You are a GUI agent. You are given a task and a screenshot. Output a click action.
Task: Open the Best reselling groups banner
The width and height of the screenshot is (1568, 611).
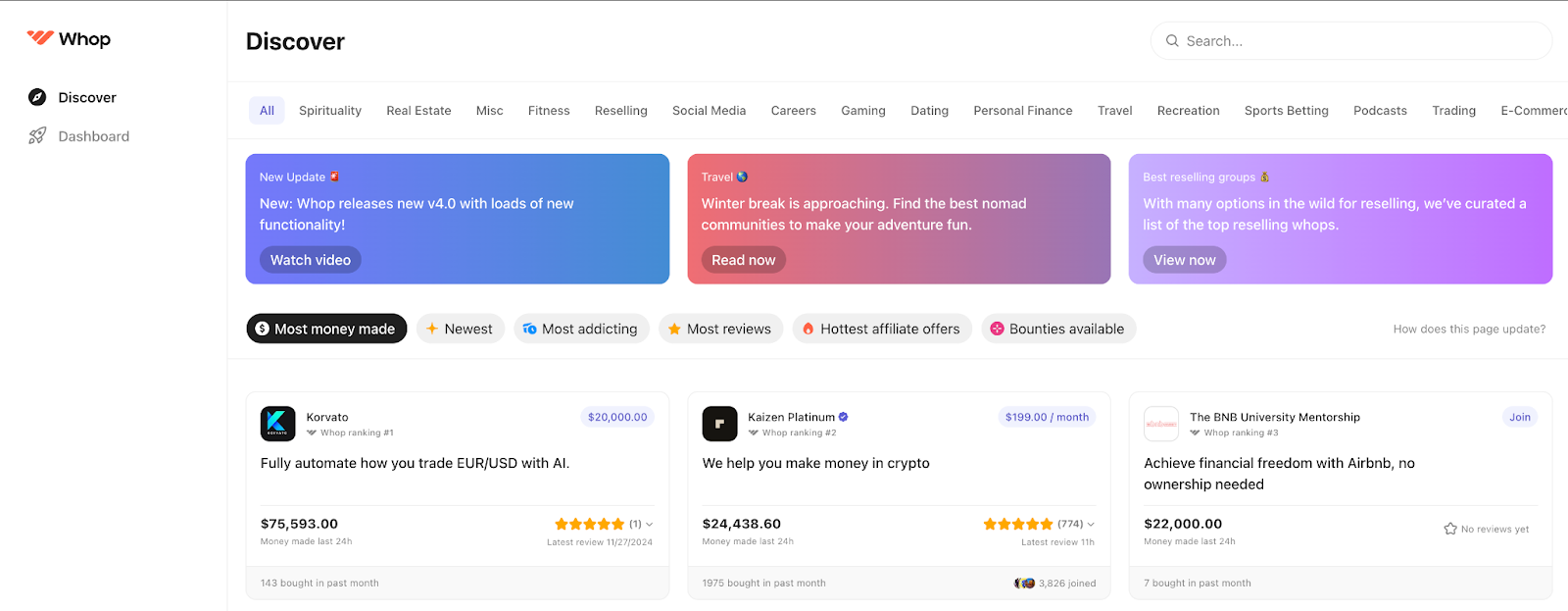1341,219
